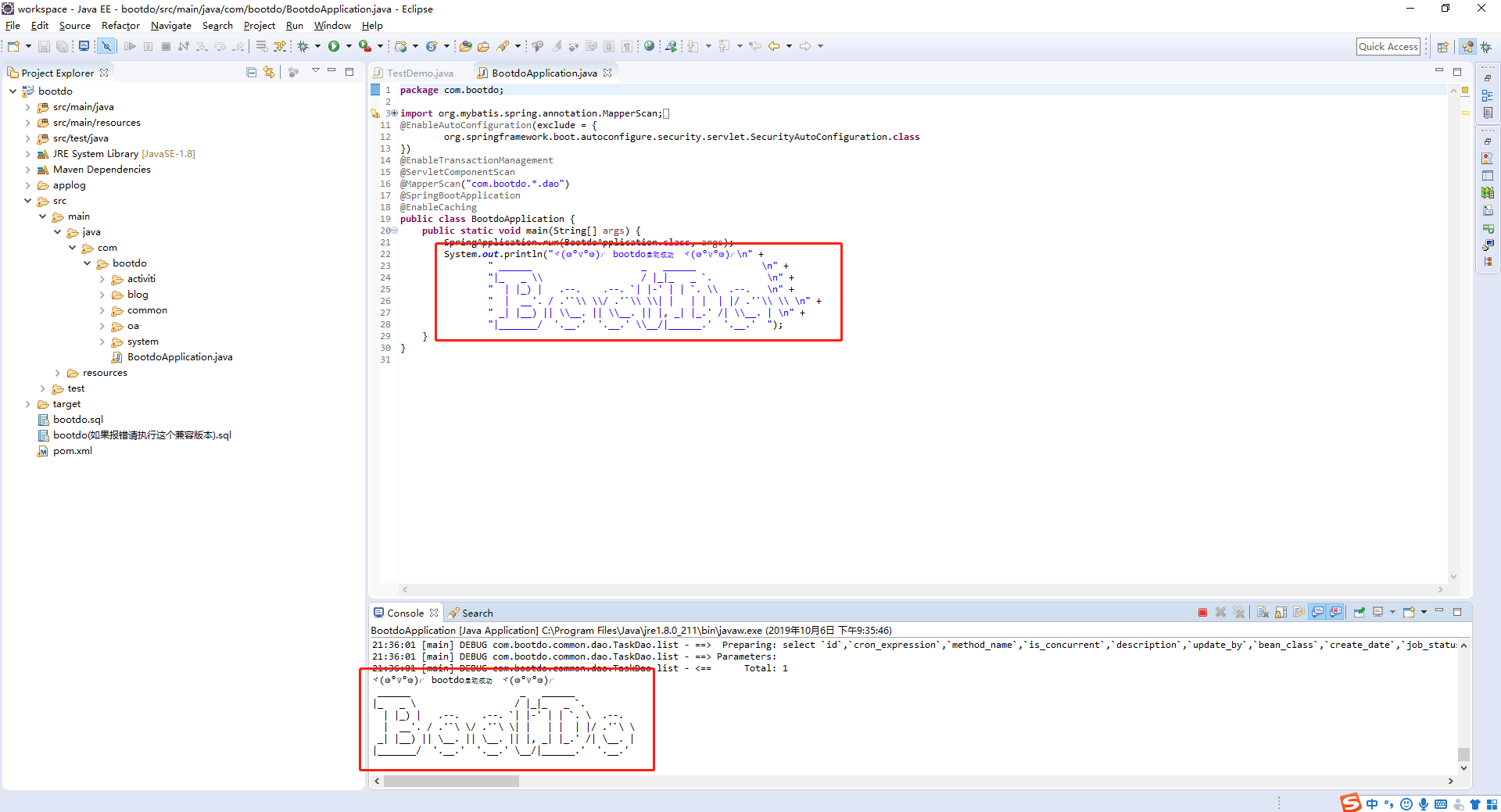Toggle Show Whitespace Characters pilcrow icon
Screen dimensions: 1501x812
pyautogui.click(x=627, y=46)
